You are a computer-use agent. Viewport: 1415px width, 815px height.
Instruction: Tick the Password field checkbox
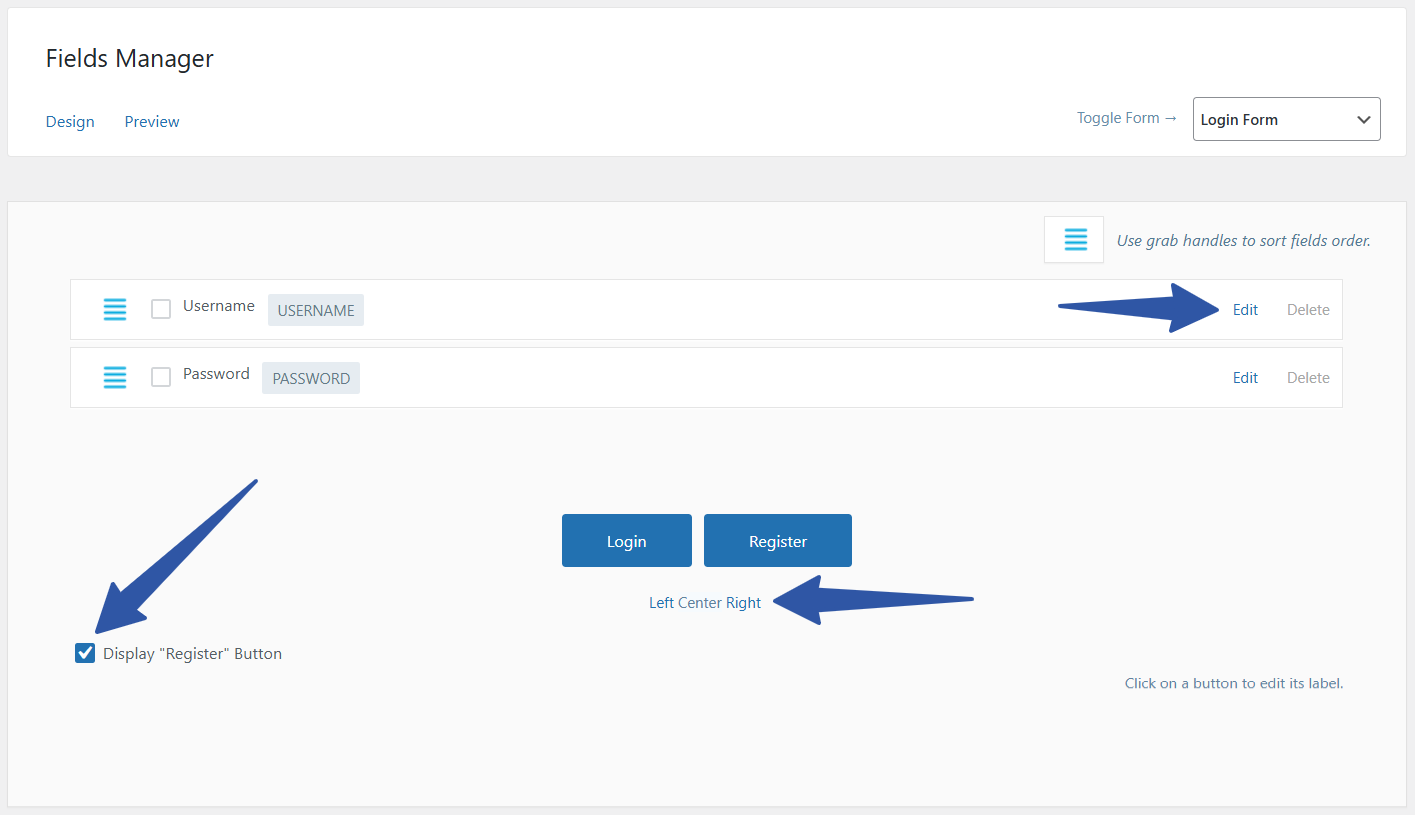(161, 377)
